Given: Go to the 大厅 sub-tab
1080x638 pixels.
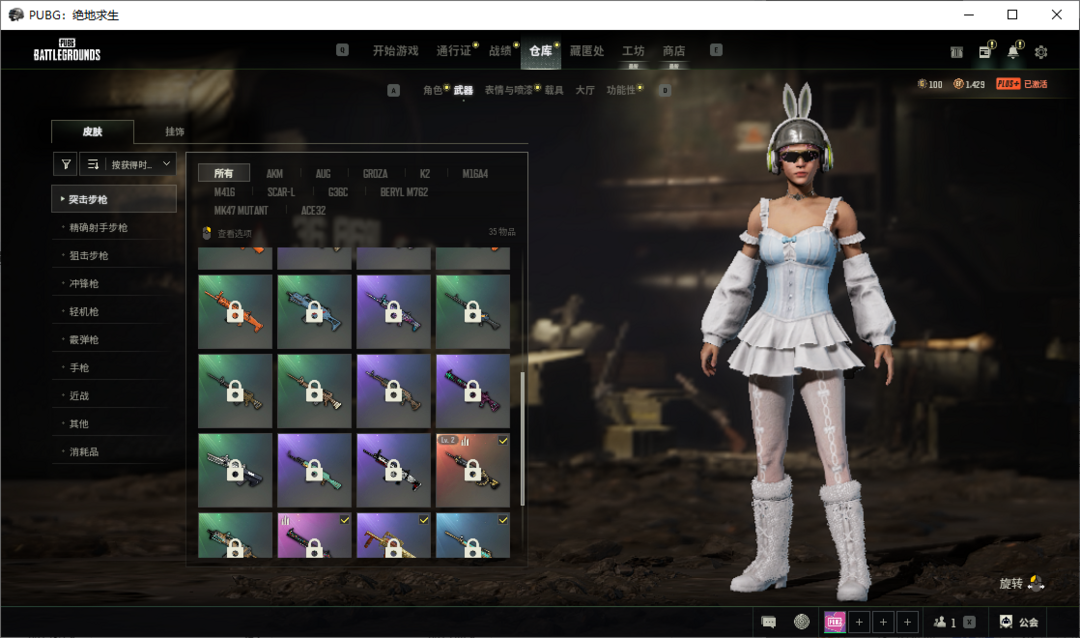Looking at the screenshot, I should pos(585,90).
